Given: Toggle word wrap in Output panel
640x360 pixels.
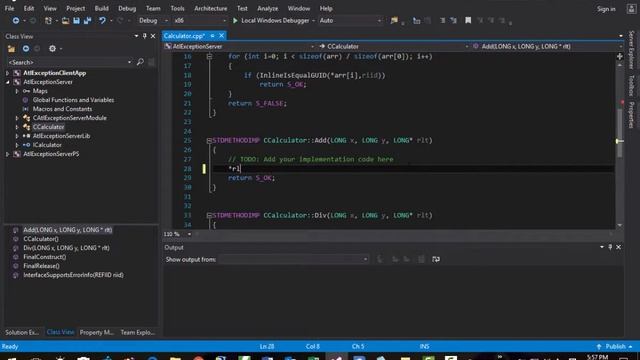Looking at the screenshot, I should [436, 259].
